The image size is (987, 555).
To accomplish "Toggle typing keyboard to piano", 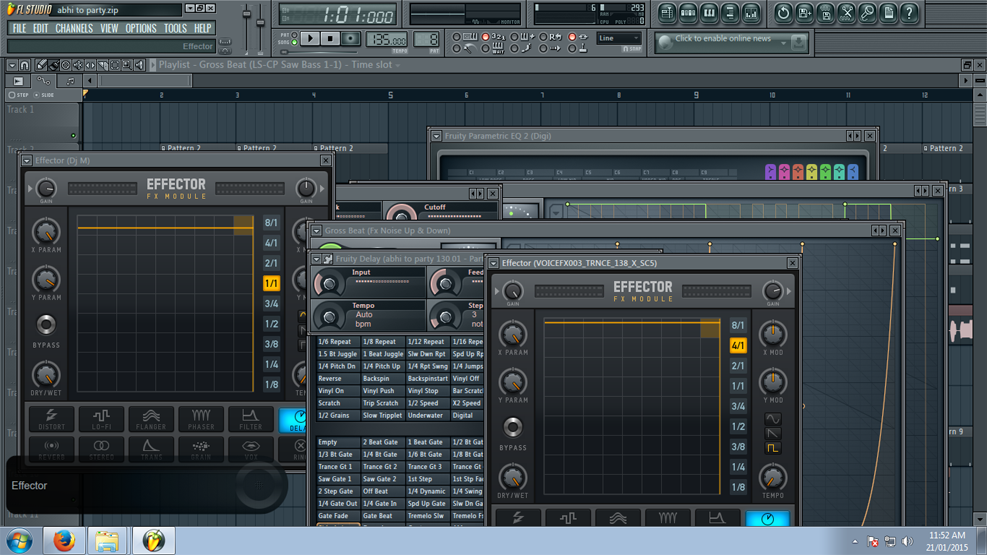I will click(456, 37).
